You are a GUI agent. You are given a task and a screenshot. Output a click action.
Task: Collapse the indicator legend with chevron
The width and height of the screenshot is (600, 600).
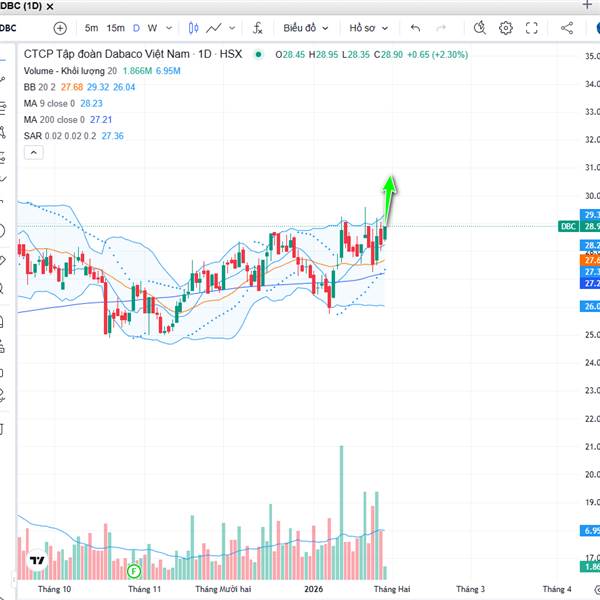pyautogui.click(x=34, y=153)
